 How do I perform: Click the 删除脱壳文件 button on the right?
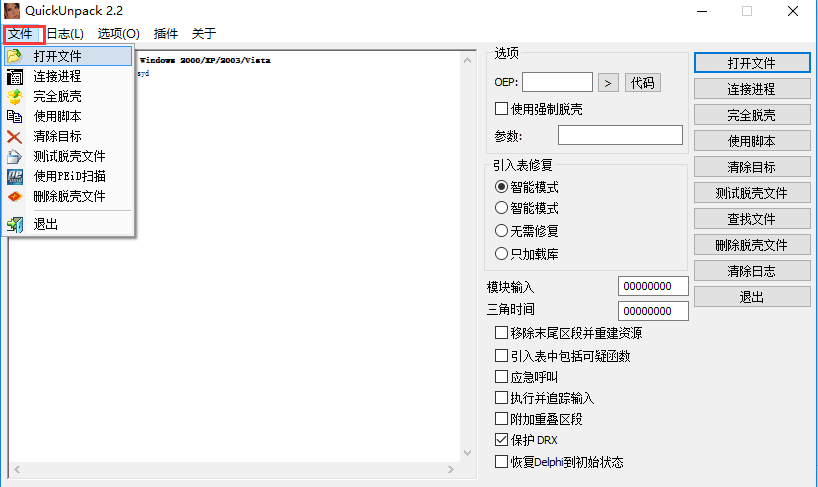(752, 245)
